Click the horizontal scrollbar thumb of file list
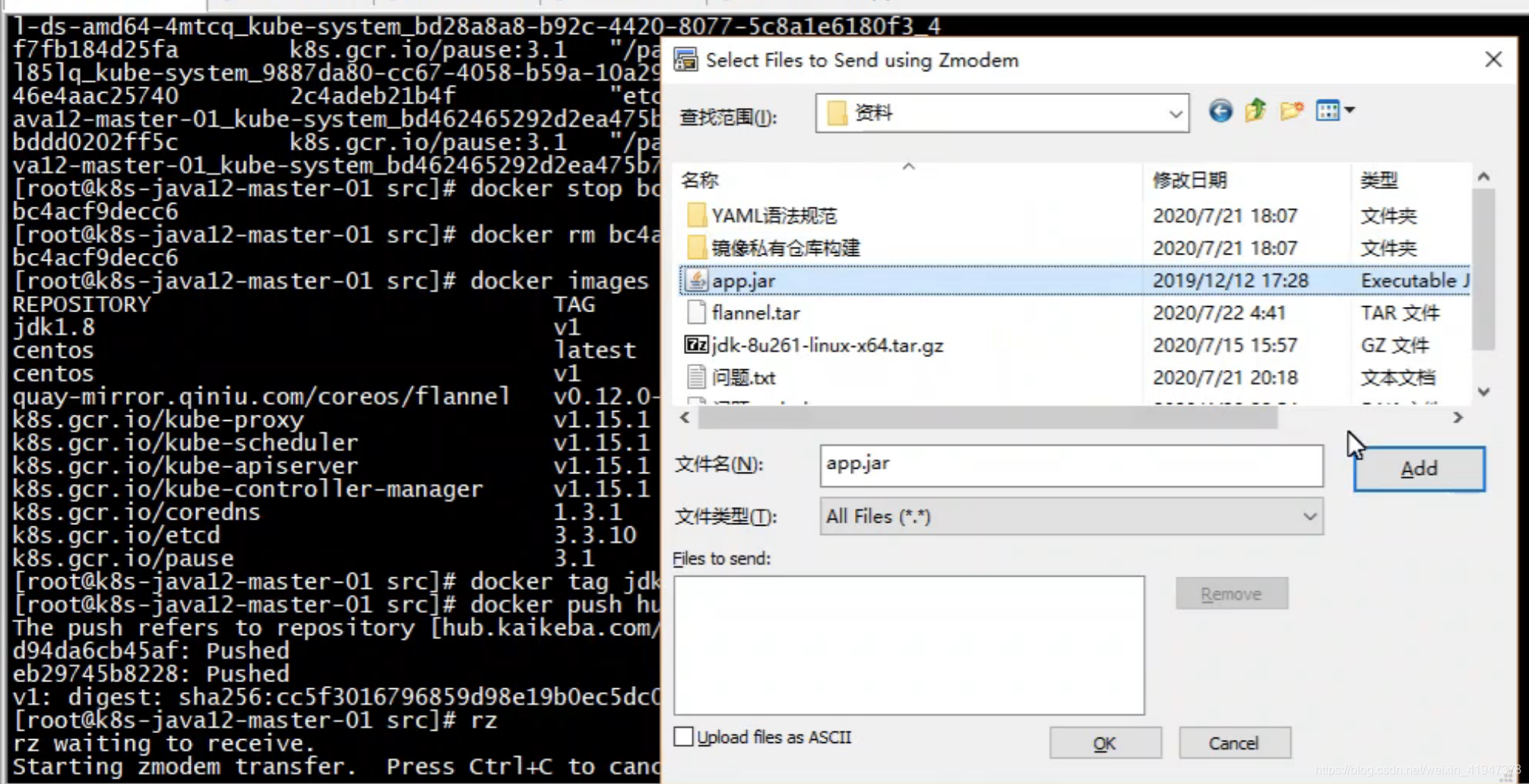Screen dimensions: 1529x784 tap(987, 417)
